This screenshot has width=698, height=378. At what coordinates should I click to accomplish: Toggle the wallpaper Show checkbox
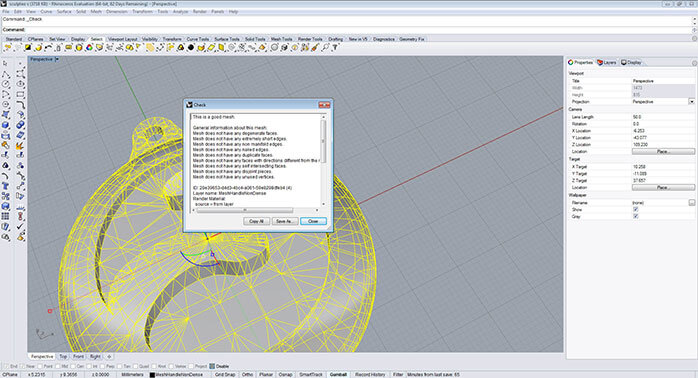click(x=636, y=209)
